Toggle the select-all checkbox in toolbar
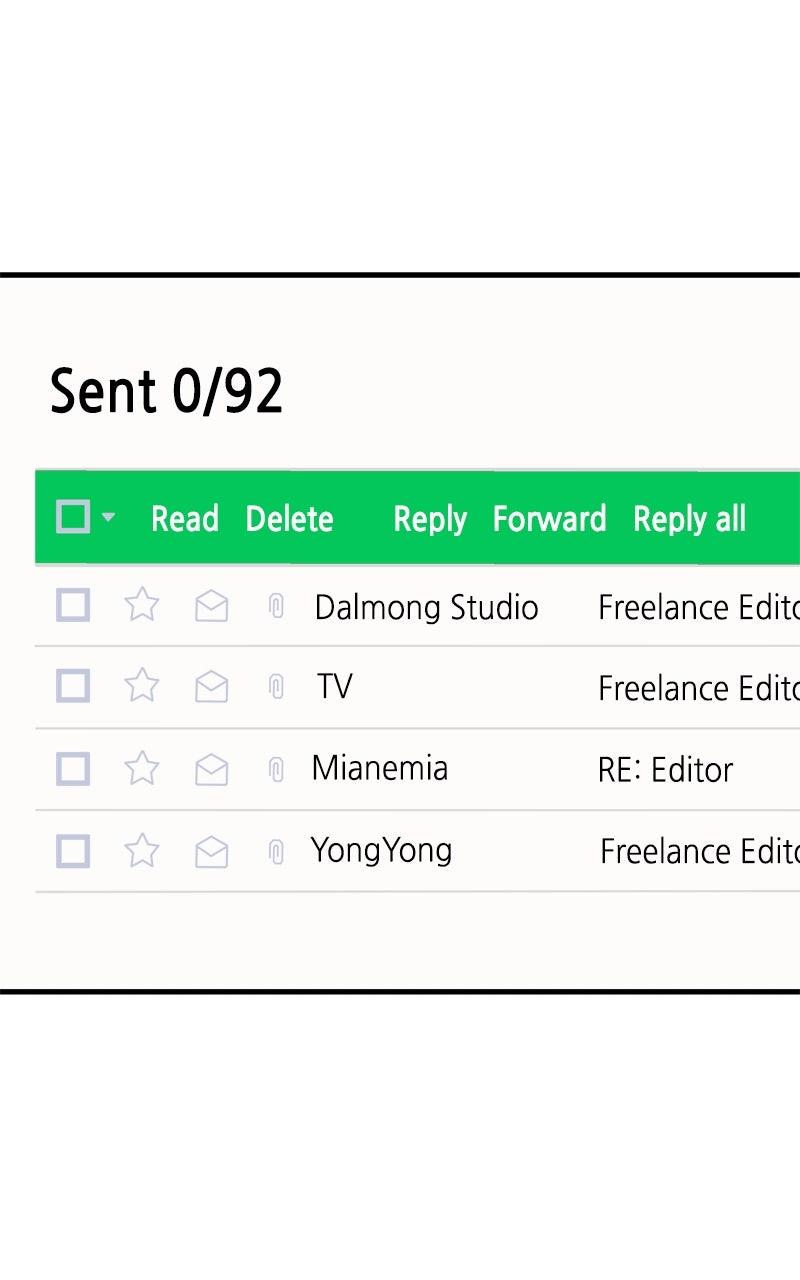This screenshot has width=800, height=1280. point(73,517)
